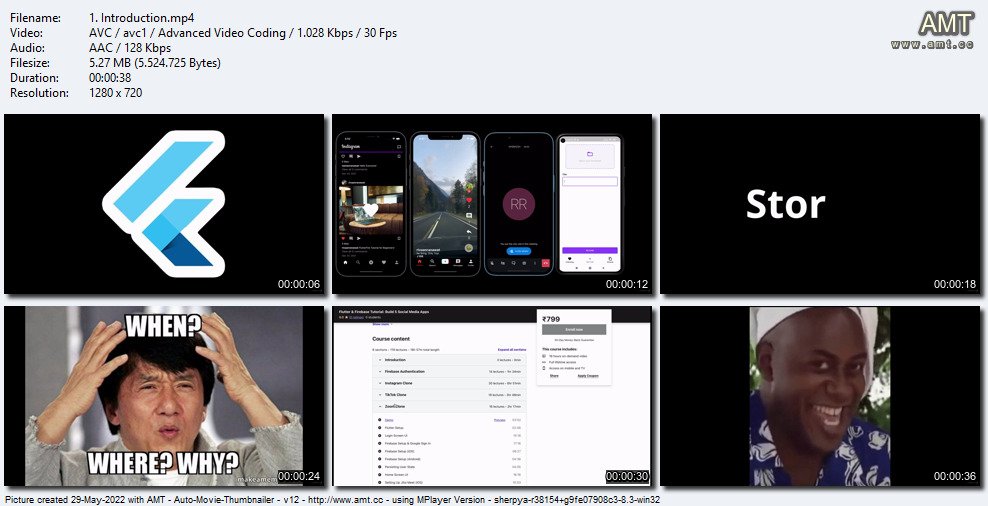The image size is (988, 506).
Task: Click the ₹799 price text
Action: [551, 319]
